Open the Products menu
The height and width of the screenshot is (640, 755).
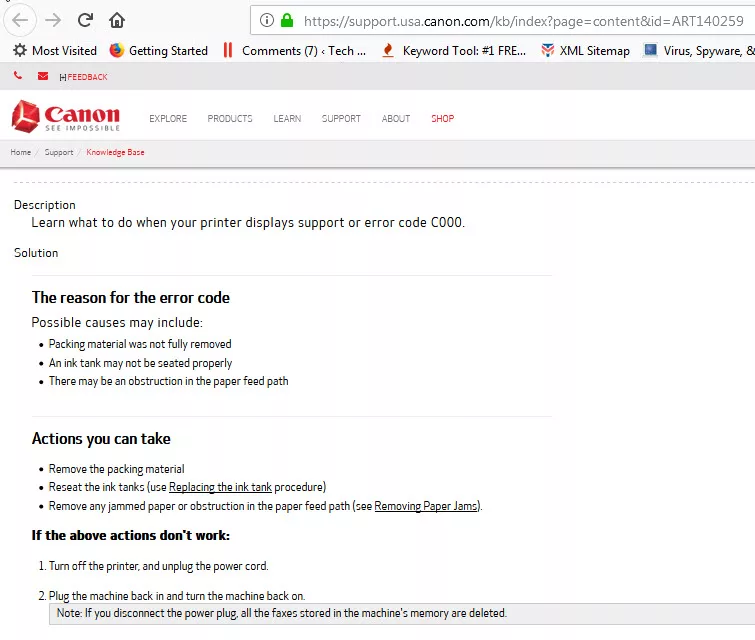230,118
